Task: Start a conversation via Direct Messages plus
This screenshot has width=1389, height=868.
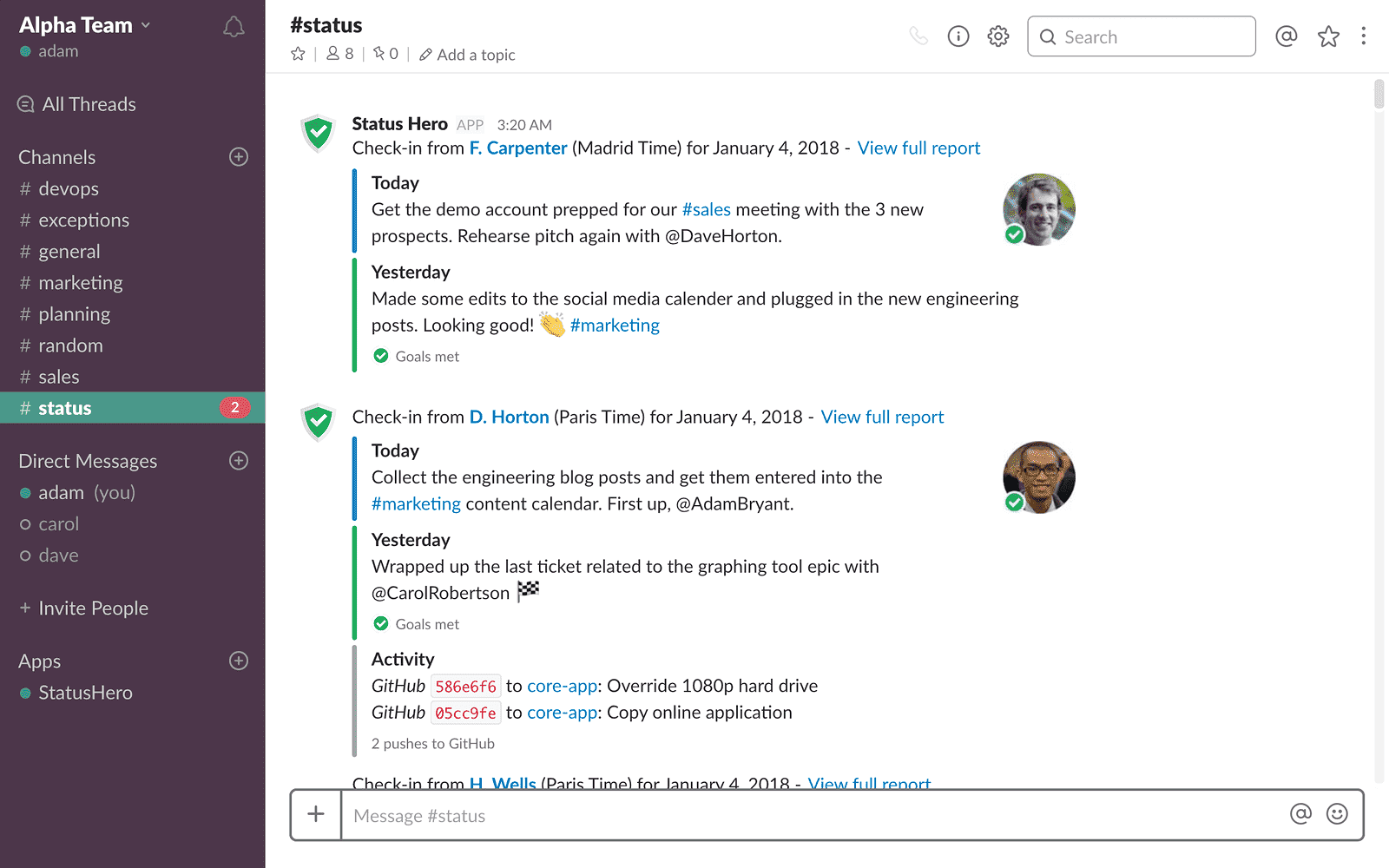Action: pyautogui.click(x=238, y=461)
